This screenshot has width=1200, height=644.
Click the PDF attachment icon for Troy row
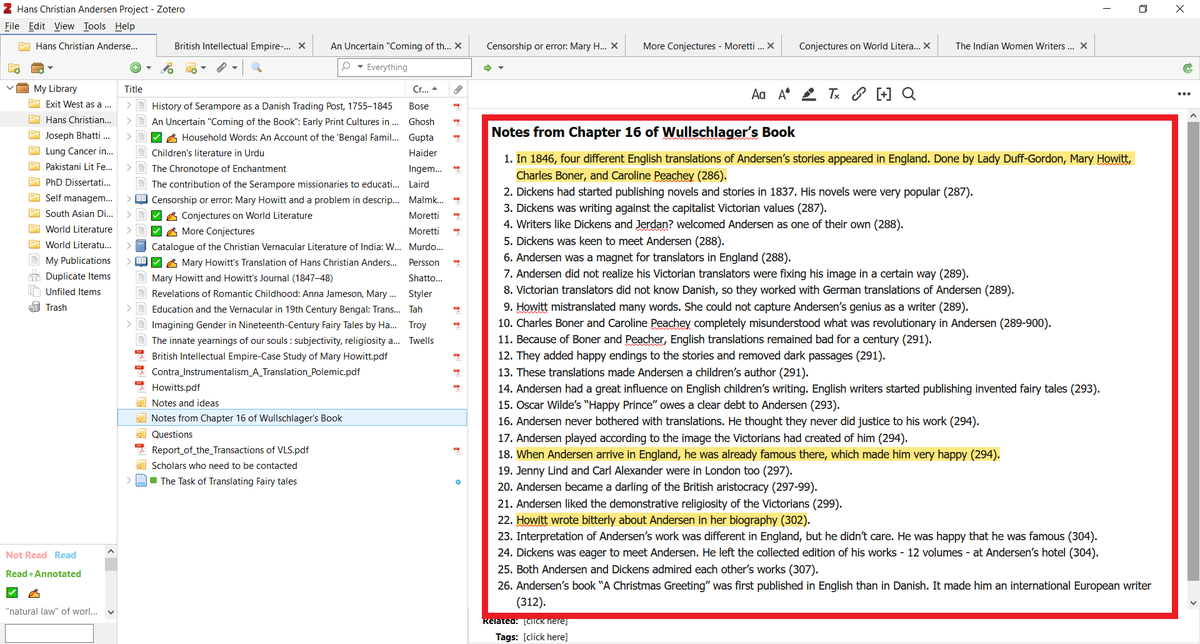point(458,325)
